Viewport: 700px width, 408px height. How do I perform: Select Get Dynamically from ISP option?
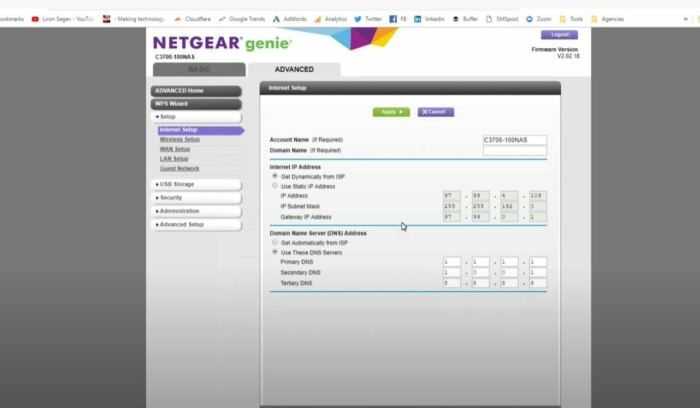pyautogui.click(x=275, y=176)
